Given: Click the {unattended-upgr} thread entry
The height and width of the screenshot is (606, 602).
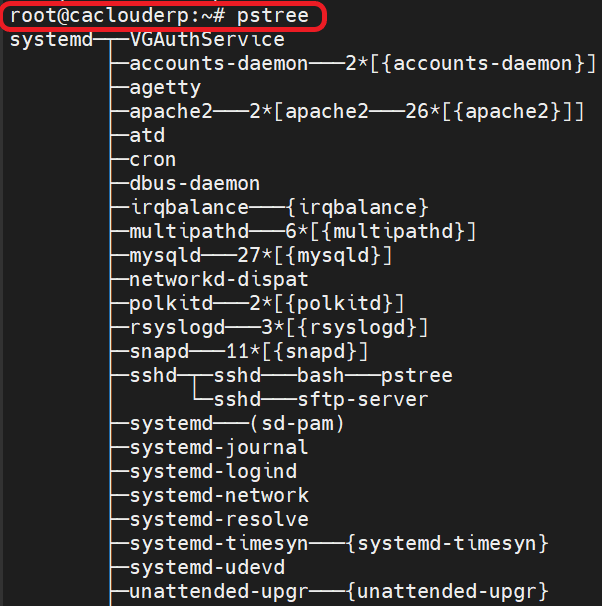Looking at the screenshot, I should (x=447, y=592).
